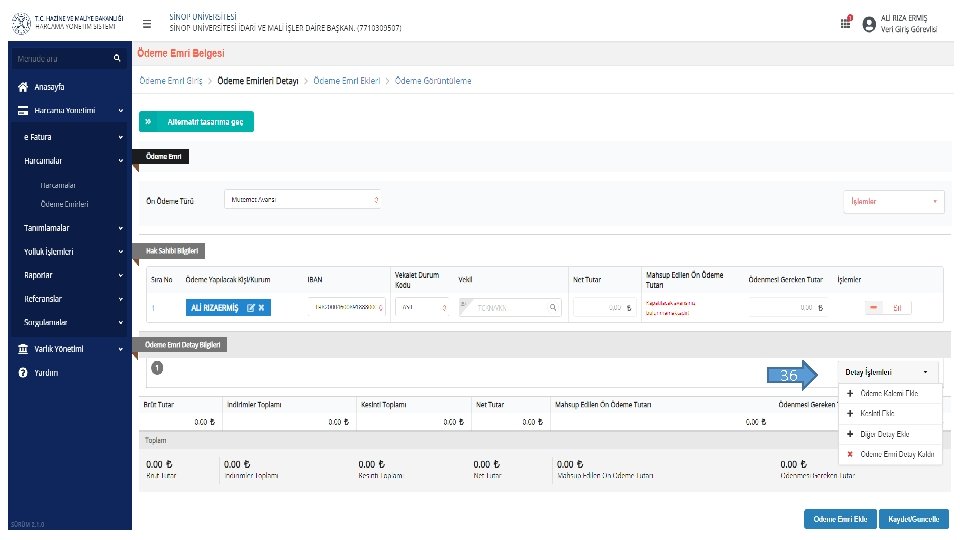Open the user profile avatar icon

click(869, 24)
